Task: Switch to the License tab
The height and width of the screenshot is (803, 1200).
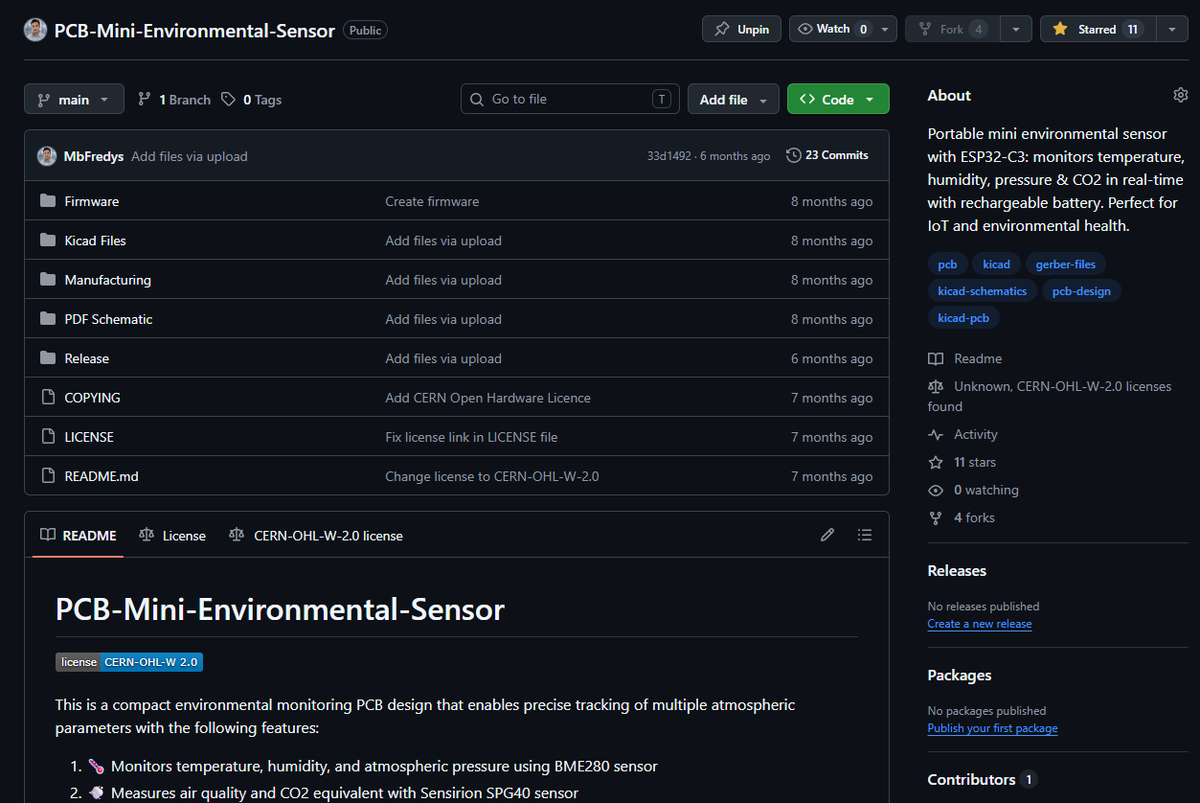Action: click(x=172, y=535)
